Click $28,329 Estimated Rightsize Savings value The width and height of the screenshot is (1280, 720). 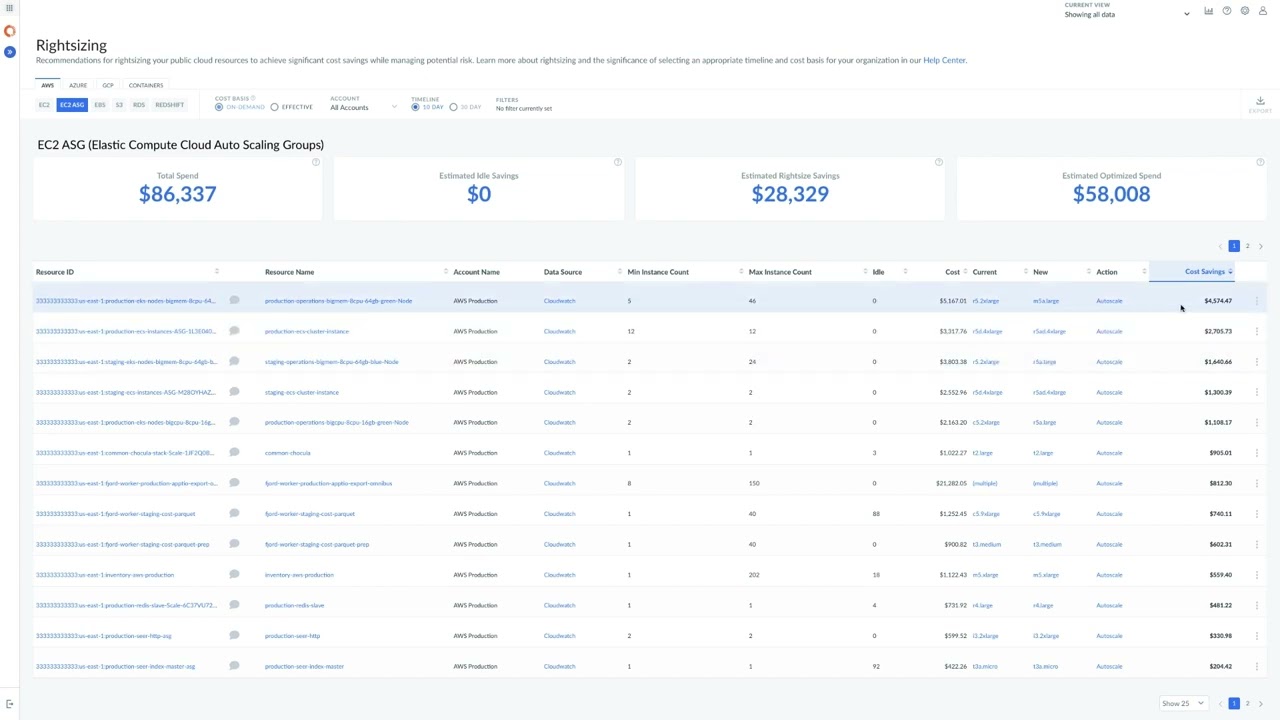790,194
